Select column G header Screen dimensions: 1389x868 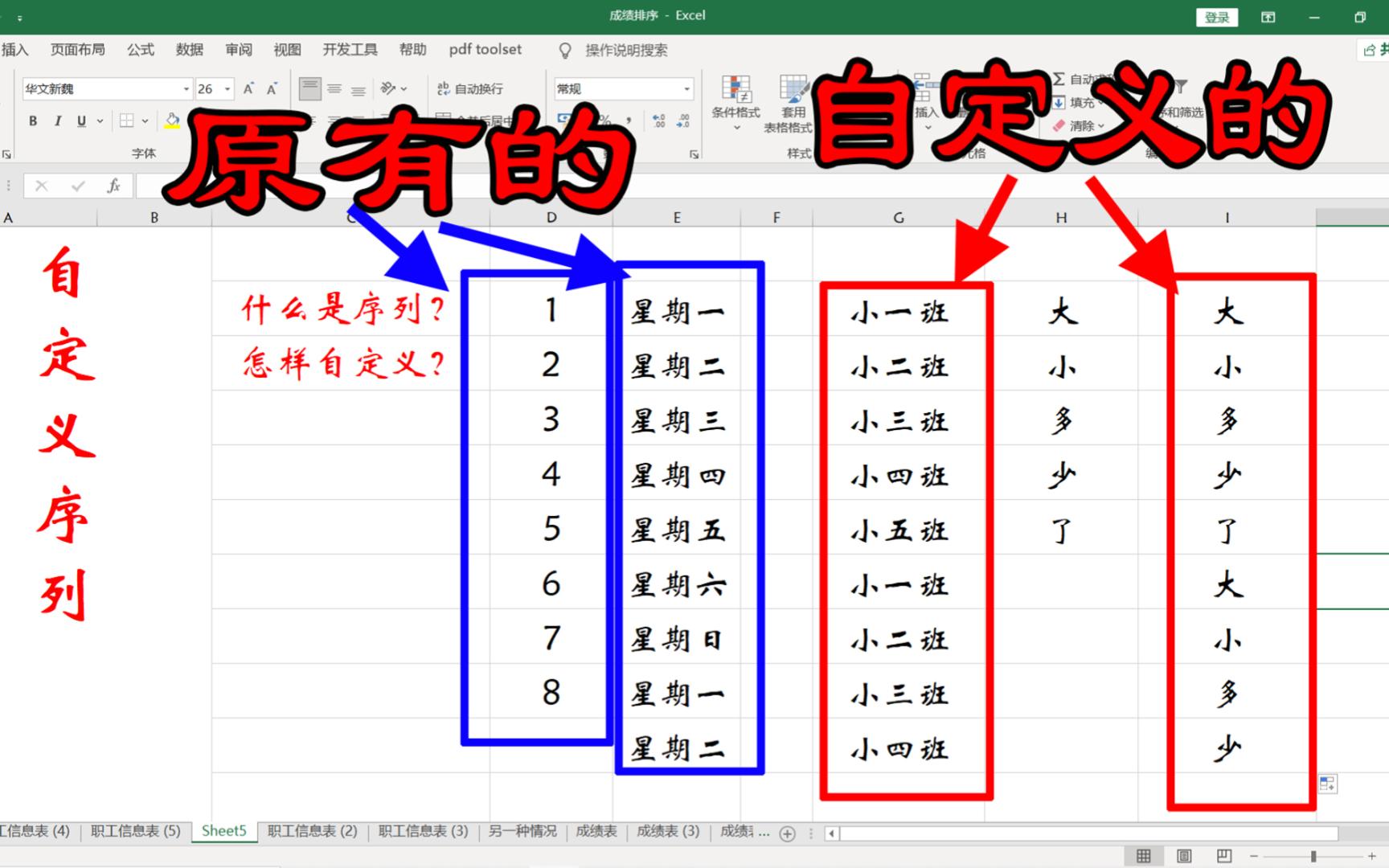[899, 217]
